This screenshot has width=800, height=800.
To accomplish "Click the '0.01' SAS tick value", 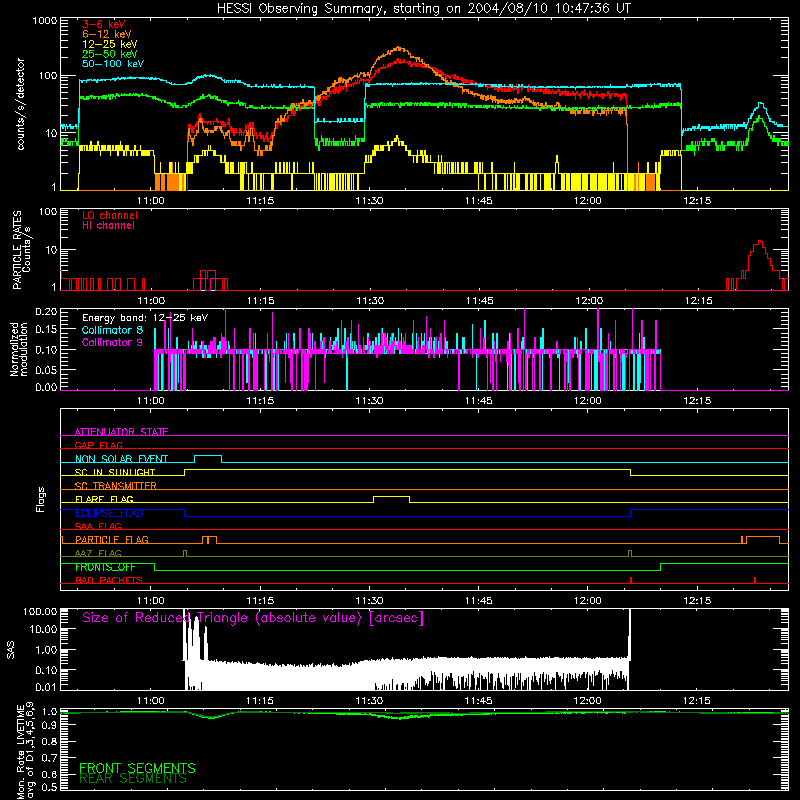I will (x=46, y=687).
